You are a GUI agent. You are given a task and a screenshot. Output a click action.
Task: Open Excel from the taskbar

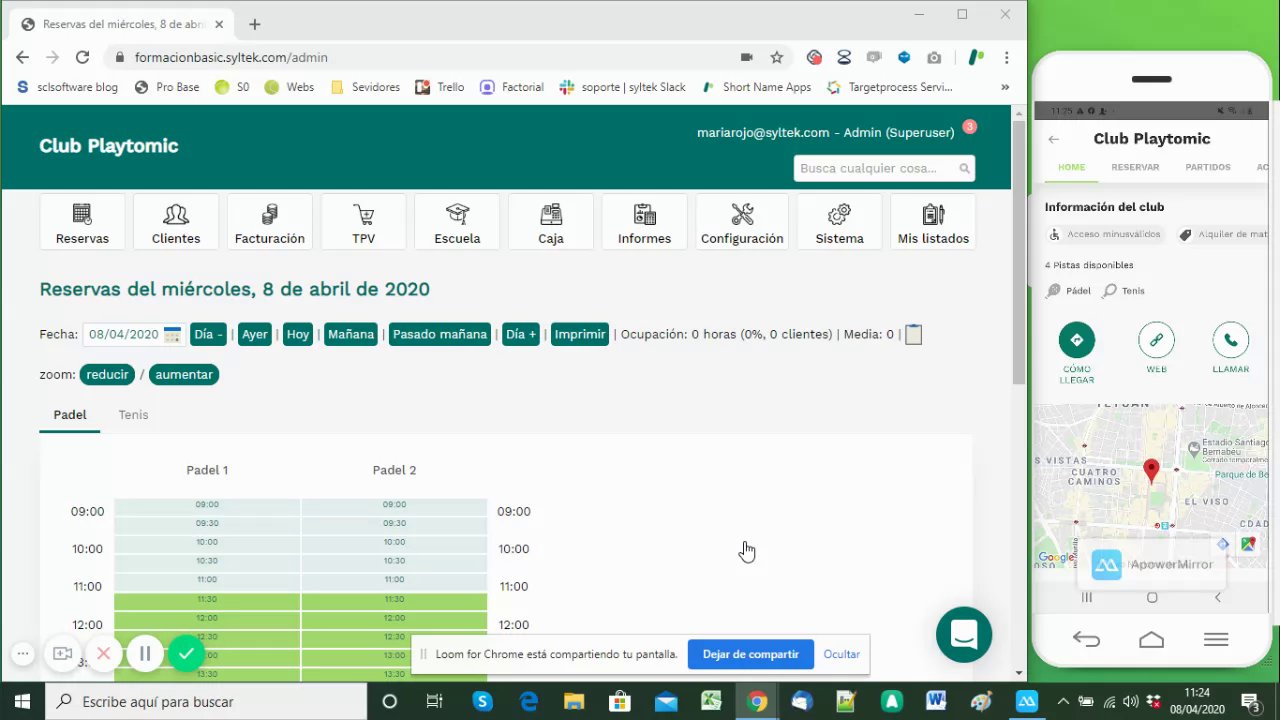711,701
